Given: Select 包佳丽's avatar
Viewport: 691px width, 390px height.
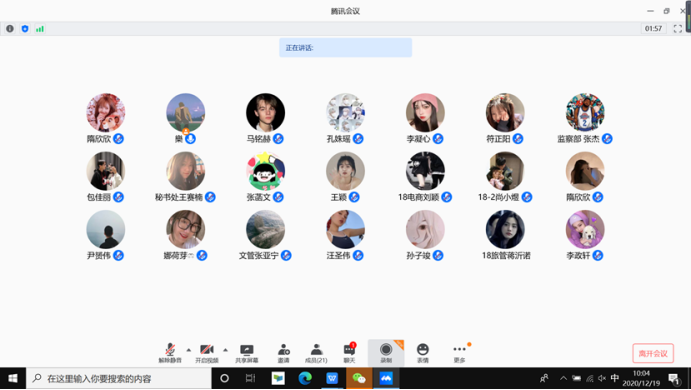Looking at the screenshot, I should pyautogui.click(x=106, y=171).
